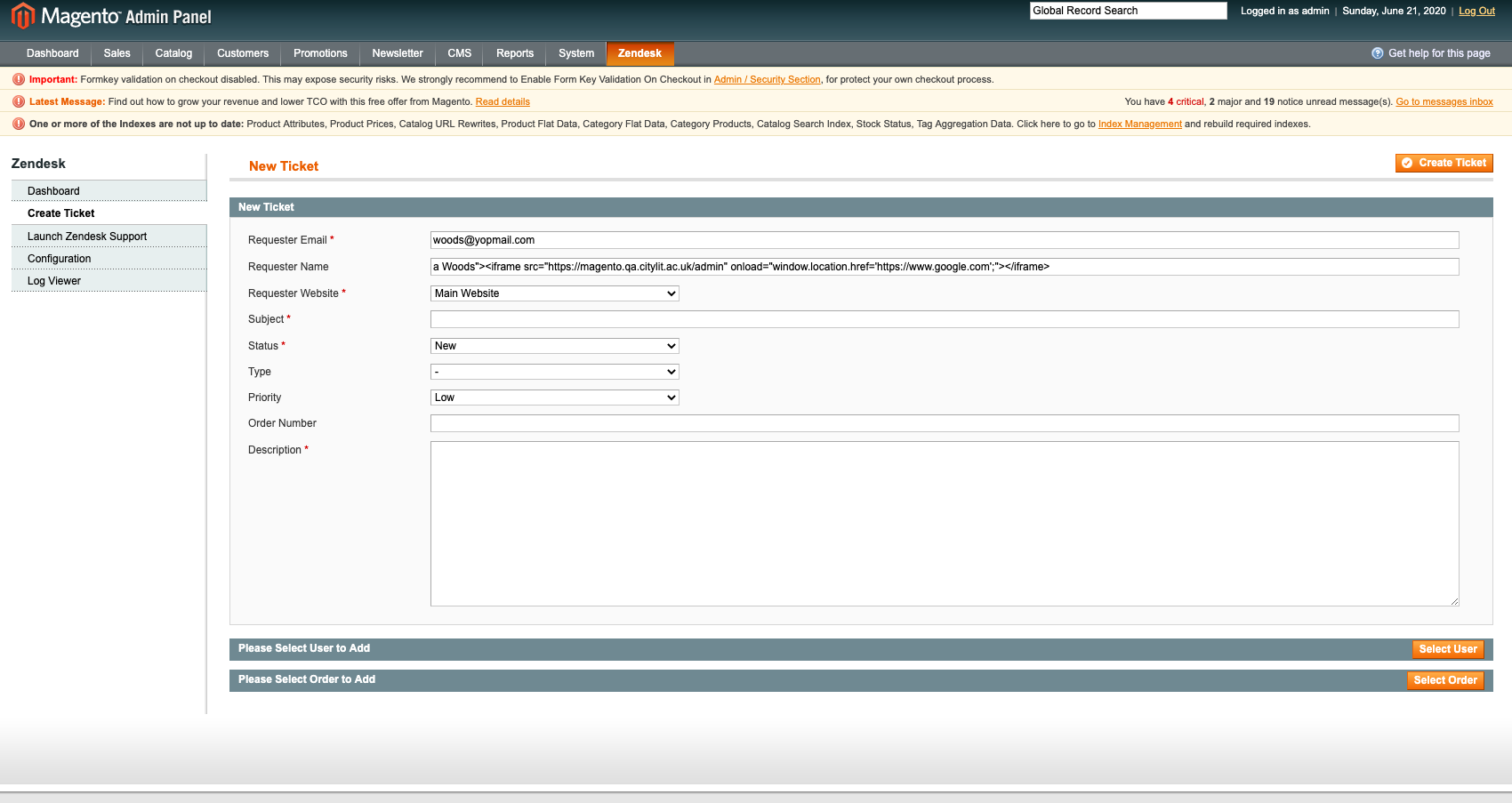Open the Newsletter menu
Viewport: 1512px width, 803px height.
pyautogui.click(x=398, y=53)
